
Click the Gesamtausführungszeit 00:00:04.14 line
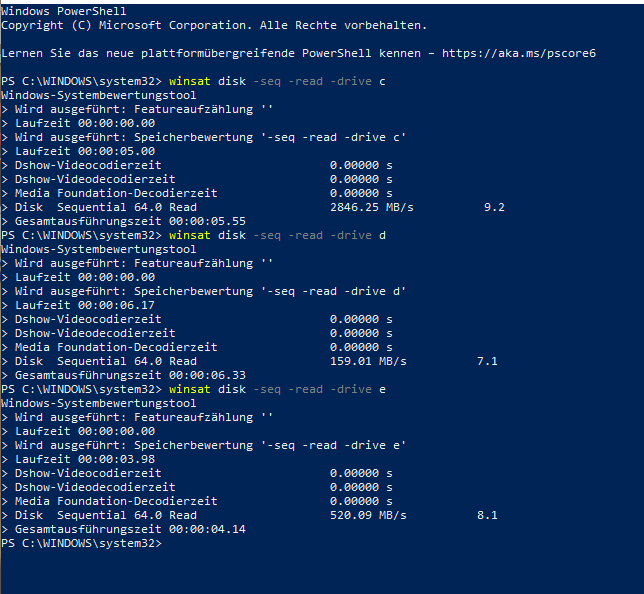tap(123, 530)
